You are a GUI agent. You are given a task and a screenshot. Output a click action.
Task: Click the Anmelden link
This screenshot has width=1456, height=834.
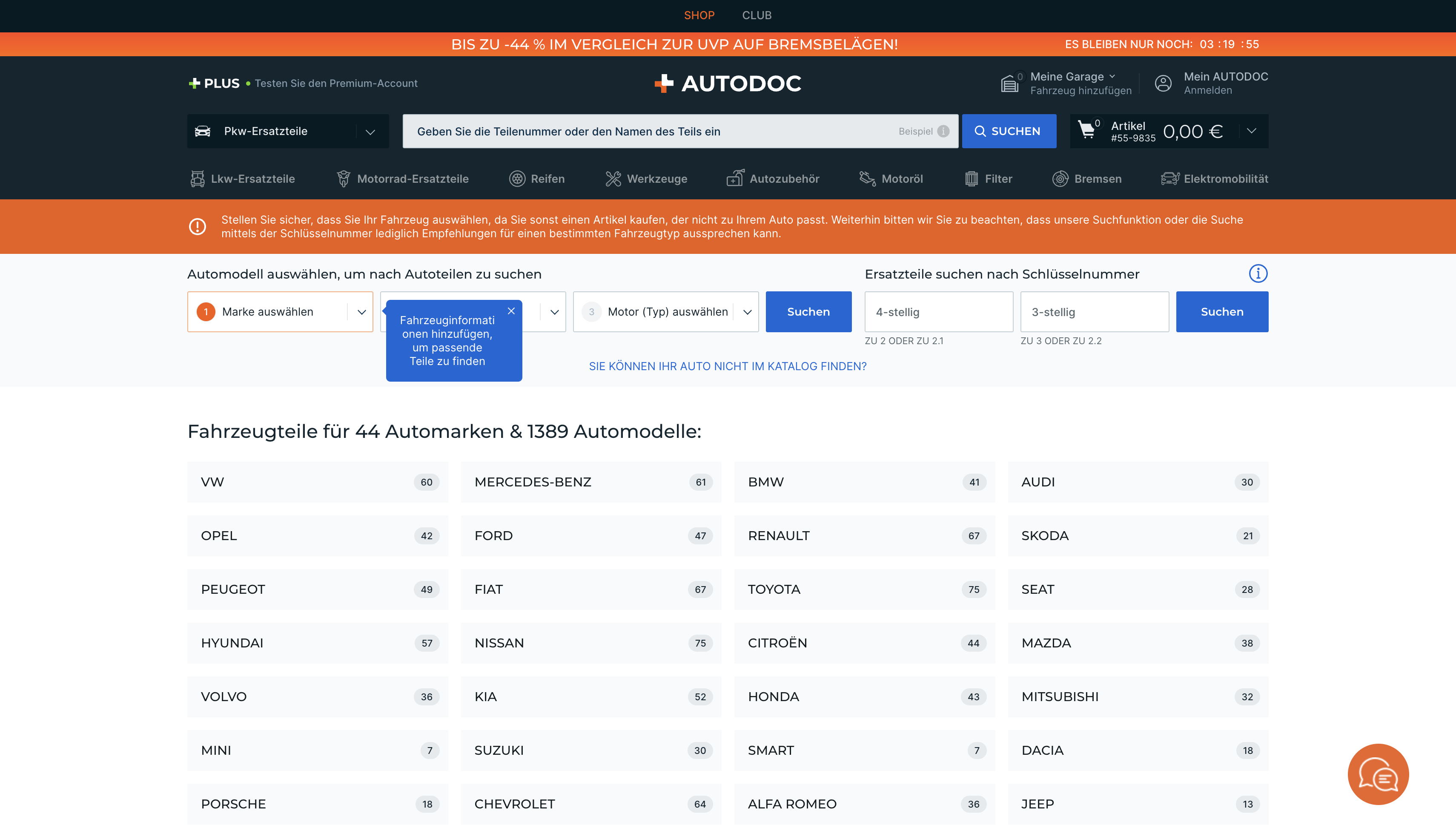(1208, 90)
